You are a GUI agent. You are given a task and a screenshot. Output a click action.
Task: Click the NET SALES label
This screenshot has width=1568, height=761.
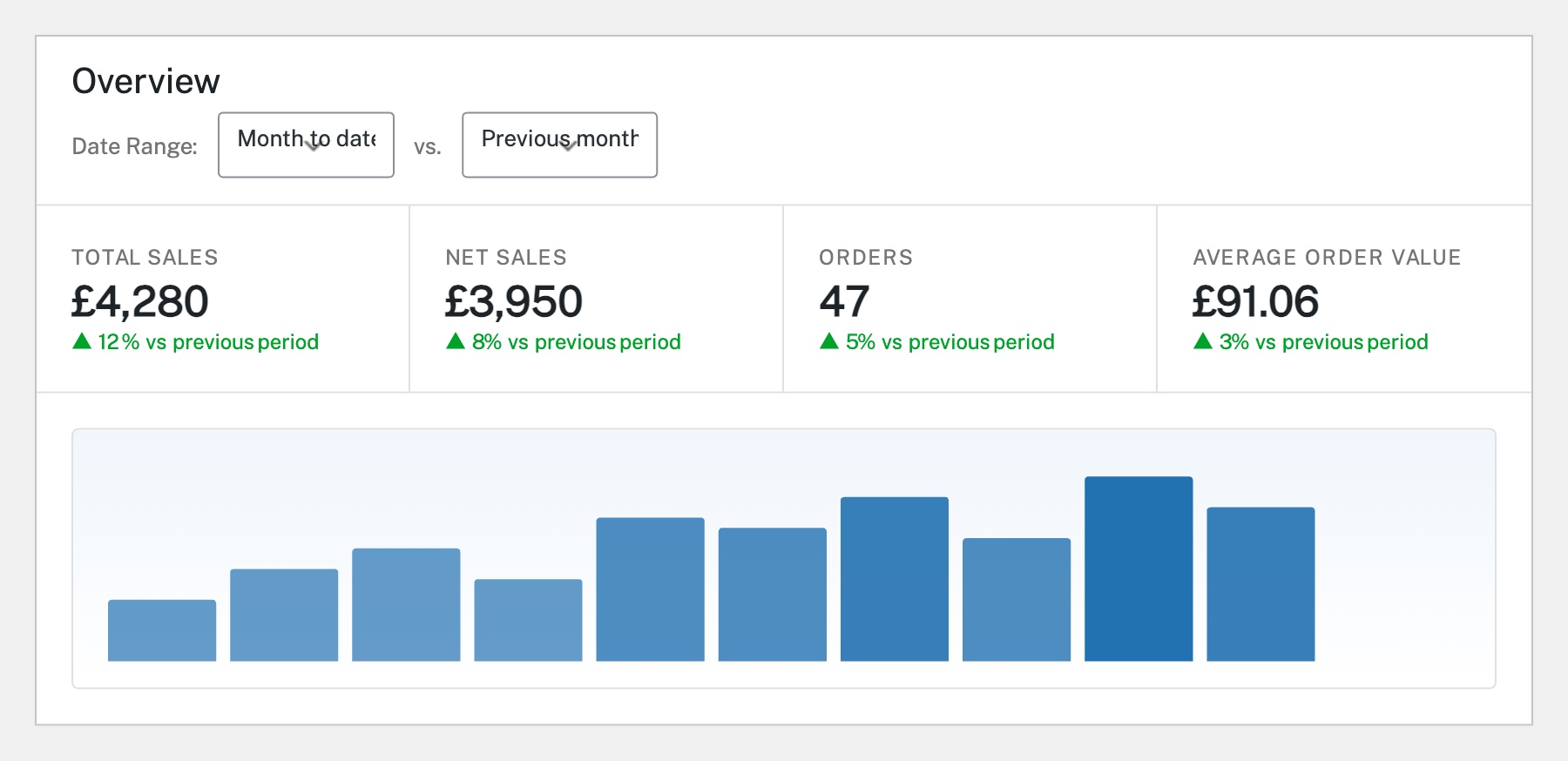pos(506,257)
